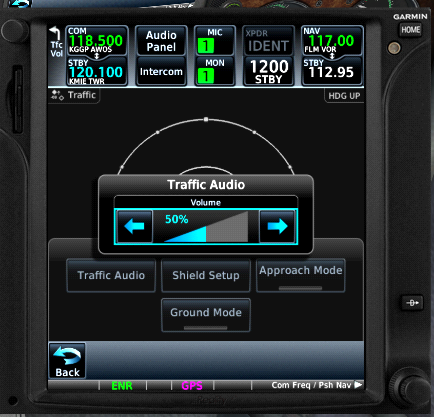The height and width of the screenshot is (417, 434).
Task: Click the upper left volume knob
Action: [x=14, y=31]
